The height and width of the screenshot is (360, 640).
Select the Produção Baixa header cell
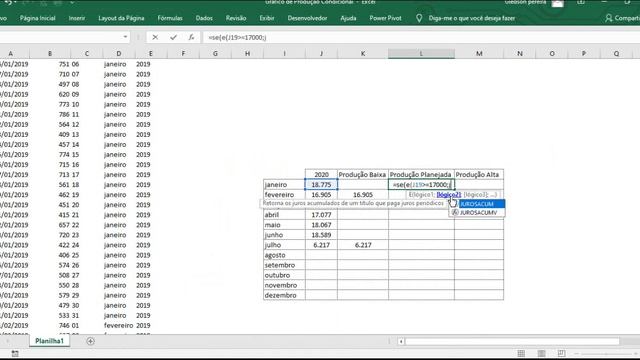[362, 174]
